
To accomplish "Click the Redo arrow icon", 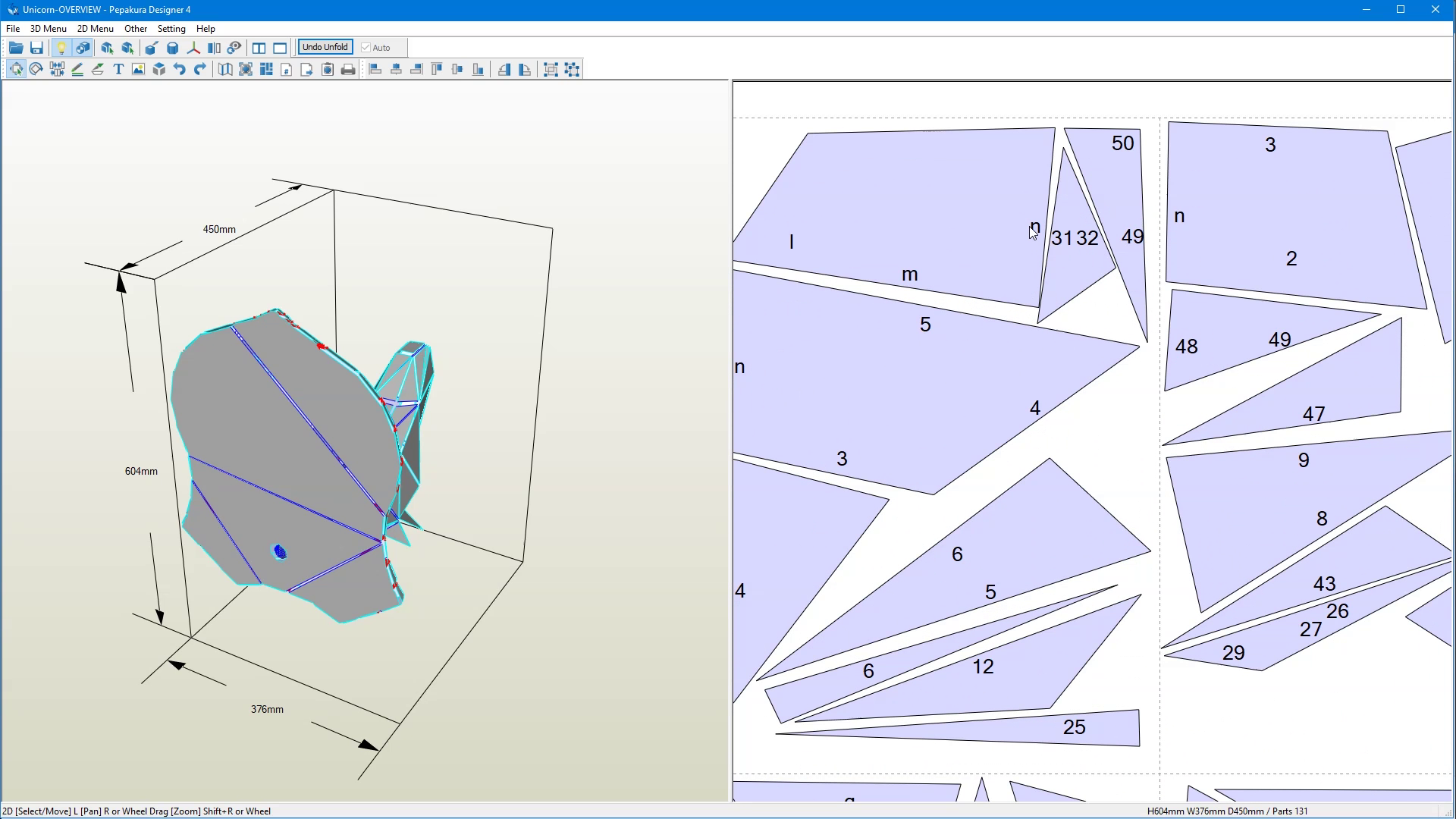I will [199, 69].
